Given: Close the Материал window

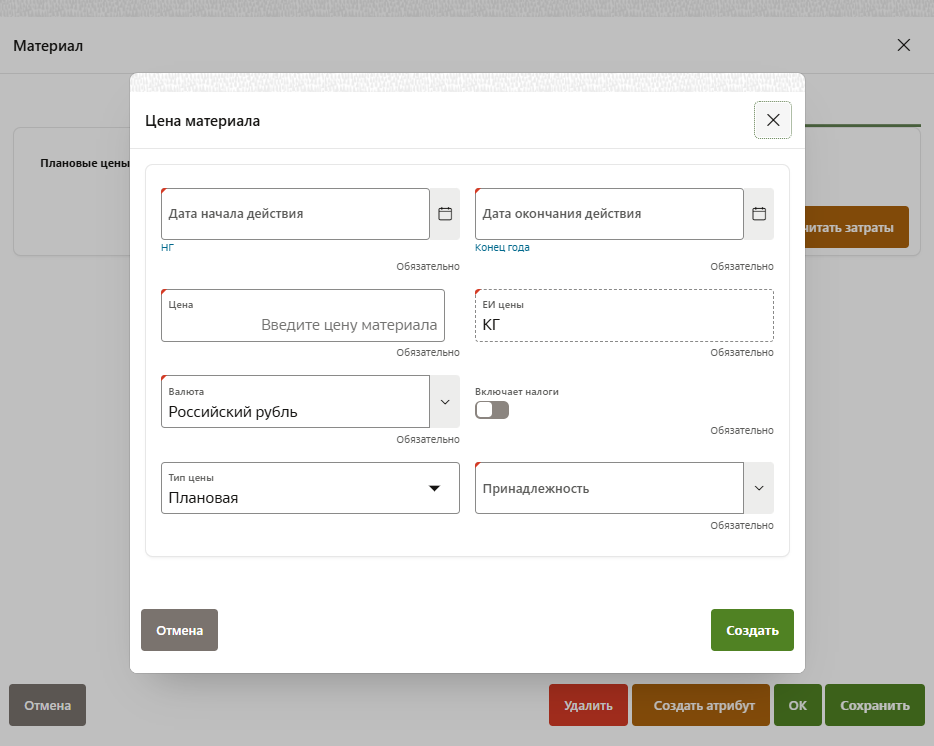Looking at the screenshot, I should [x=904, y=45].
